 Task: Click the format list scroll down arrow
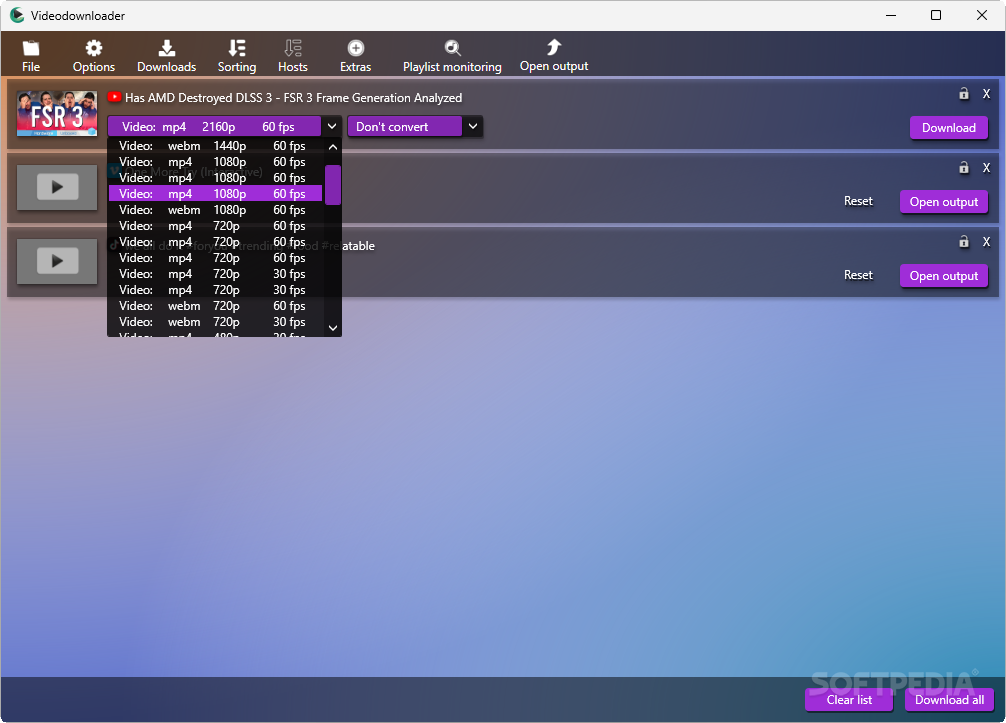[333, 328]
